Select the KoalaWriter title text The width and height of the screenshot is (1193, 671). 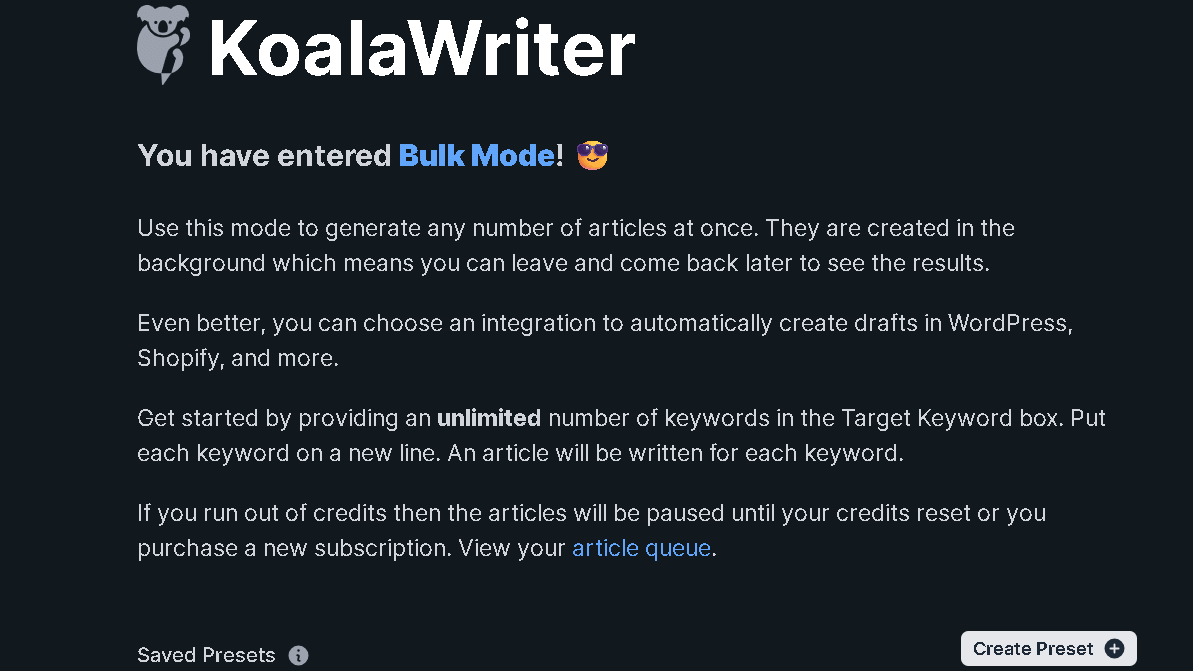(420, 45)
